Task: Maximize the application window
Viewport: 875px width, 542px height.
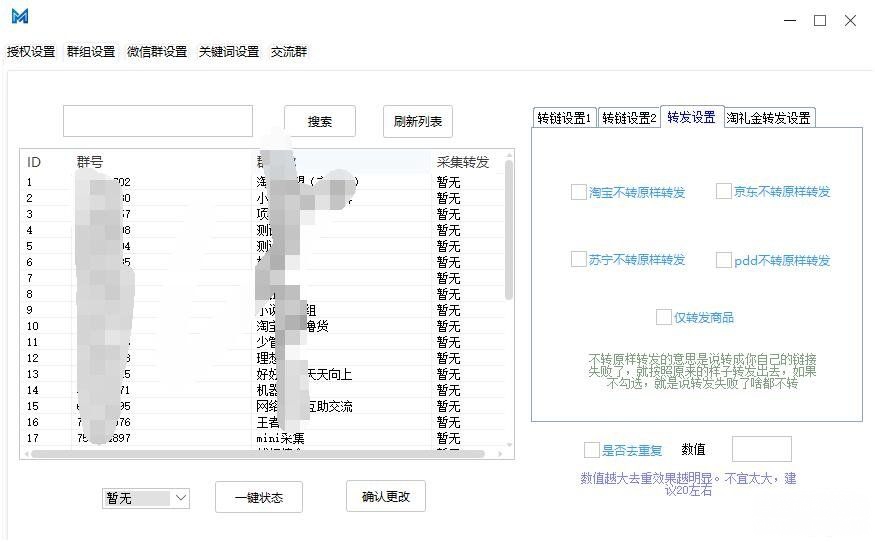Action: point(820,21)
